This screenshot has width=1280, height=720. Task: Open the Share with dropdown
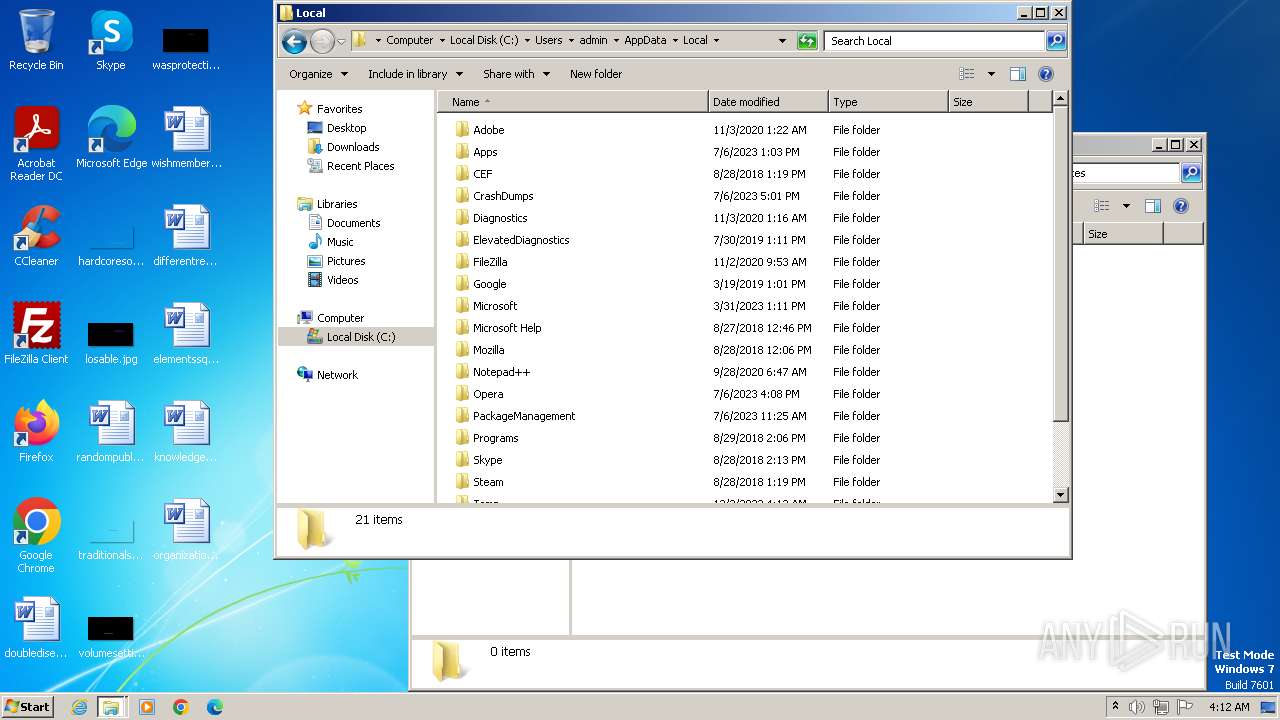[516, 74]
